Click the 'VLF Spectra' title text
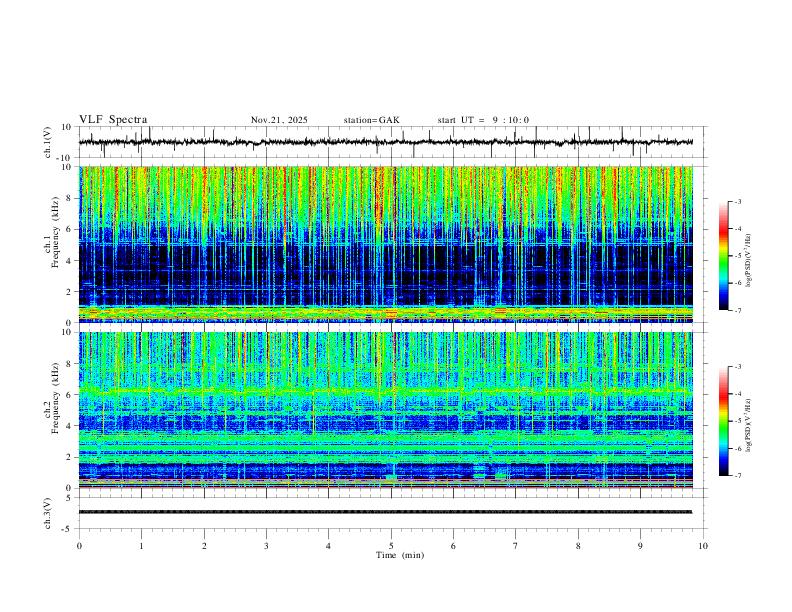This screenshot has width=792, height=612. [113, 120]
